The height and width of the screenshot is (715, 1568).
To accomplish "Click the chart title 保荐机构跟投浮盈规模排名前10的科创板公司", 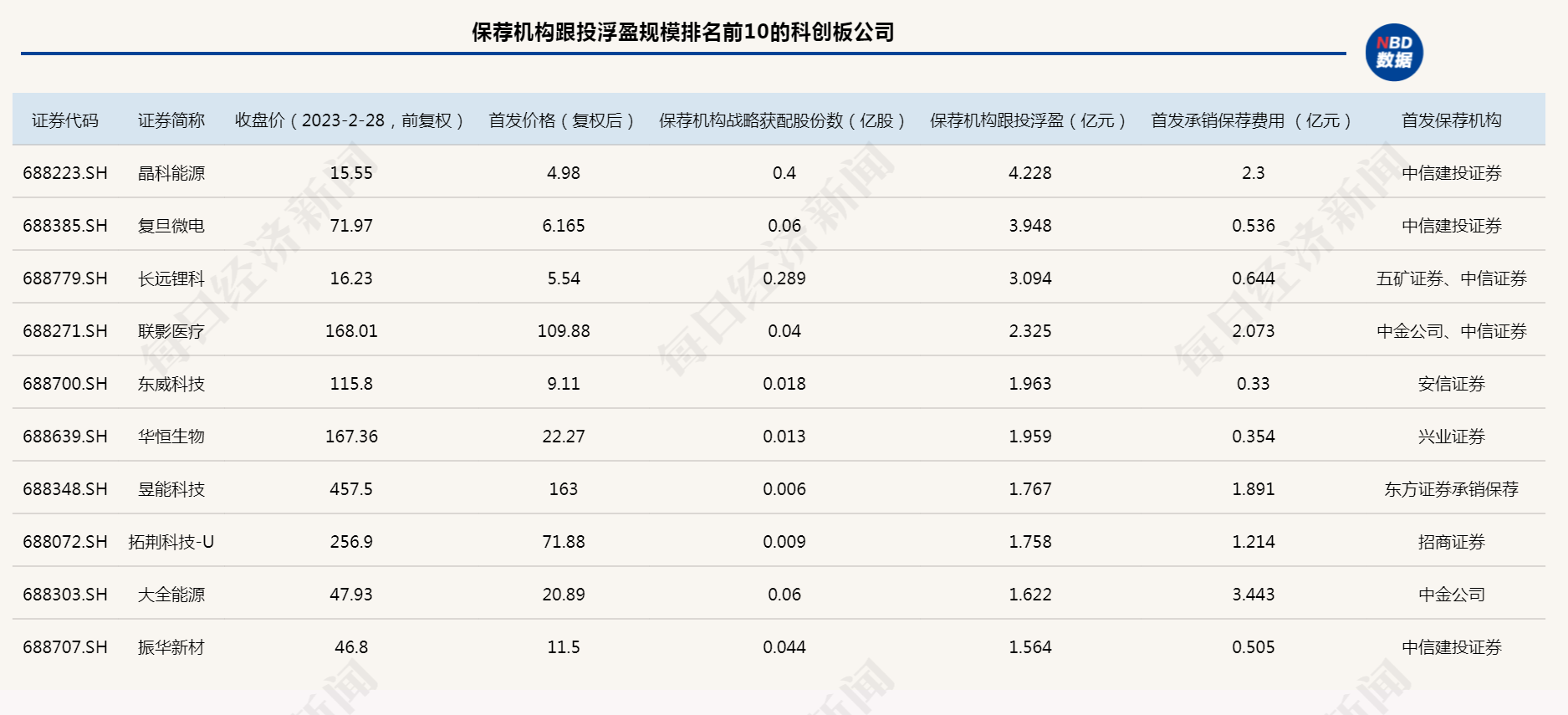I will pos(683,33).
